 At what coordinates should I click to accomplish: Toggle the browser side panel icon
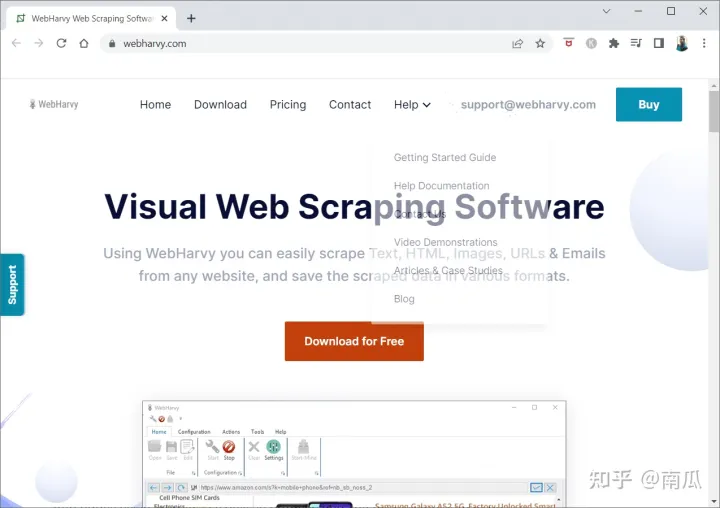(658, 43)
